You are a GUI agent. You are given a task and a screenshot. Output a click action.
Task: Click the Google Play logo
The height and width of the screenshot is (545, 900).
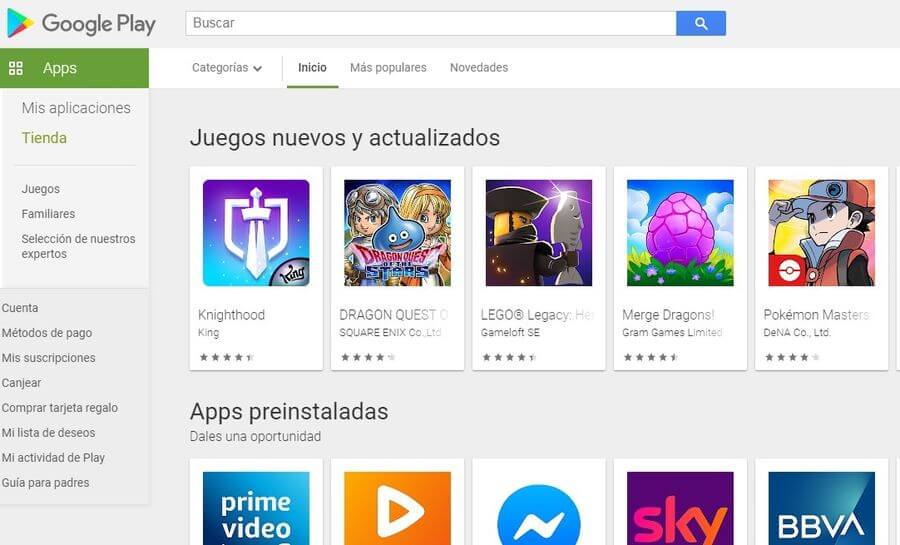(x=80, y=24)
